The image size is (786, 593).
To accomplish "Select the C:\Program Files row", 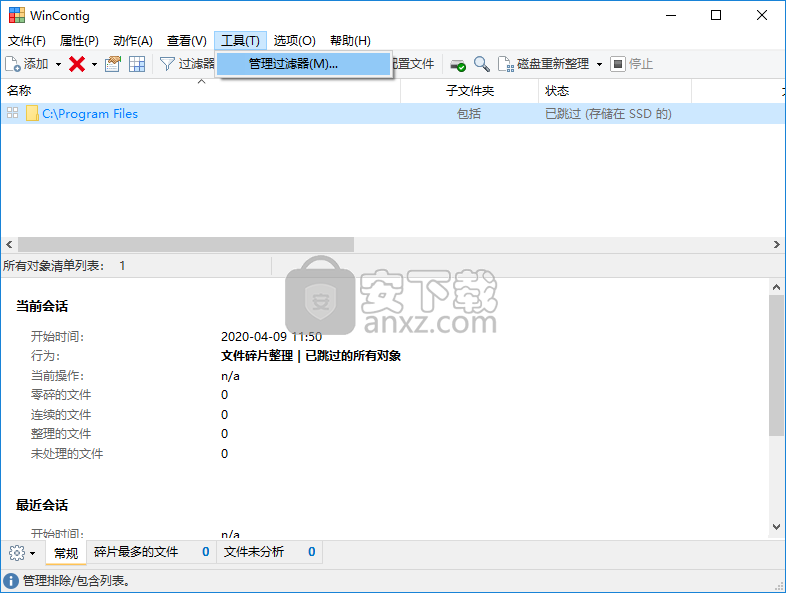I will [393, 114].
